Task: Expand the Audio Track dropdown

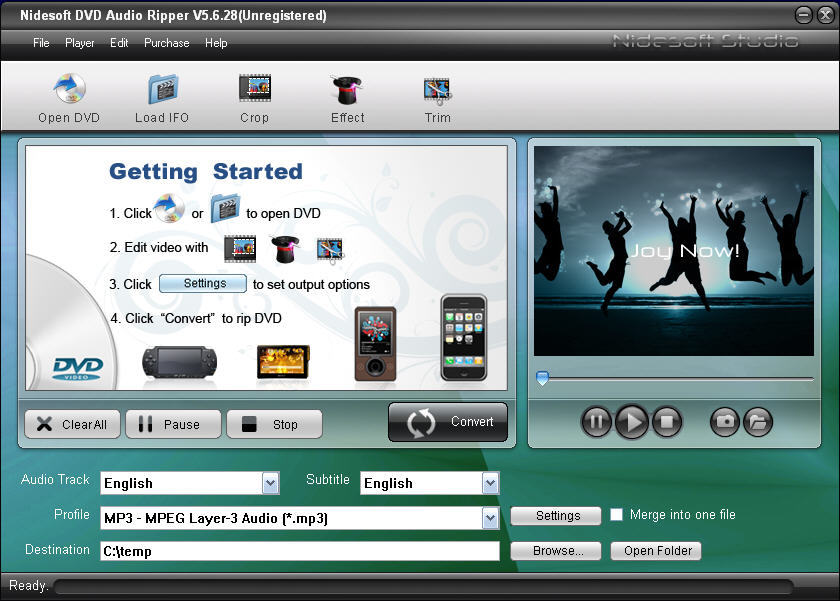Action: coord(271,483)
